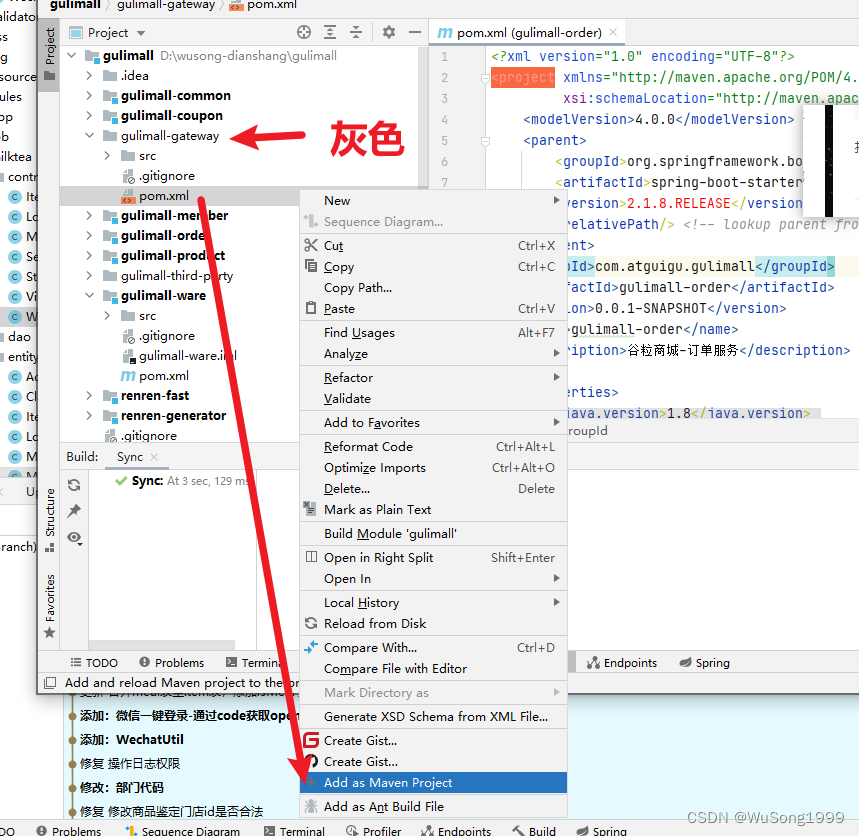Open Sequence Diagram tab in bottom bar
The height and width of the screenshot is (836, 859).
click(x=182, y=831)
